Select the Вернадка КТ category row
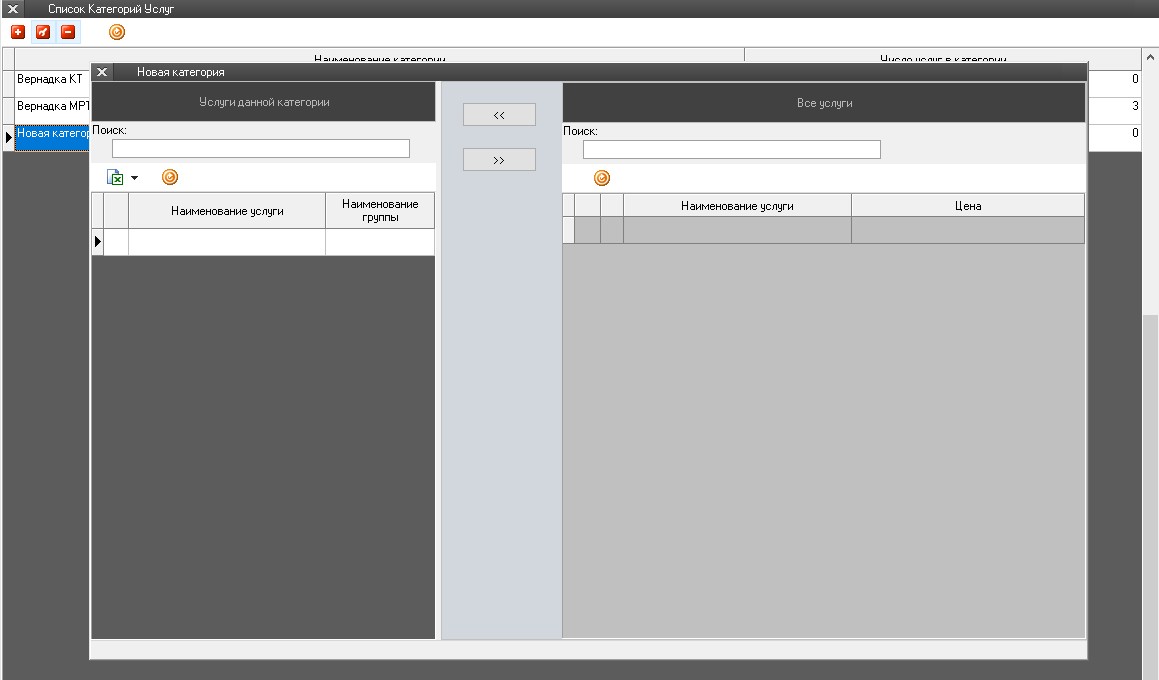Image resolution: width=1159 pixels, height=680 pixels. (x=50, y=79)
